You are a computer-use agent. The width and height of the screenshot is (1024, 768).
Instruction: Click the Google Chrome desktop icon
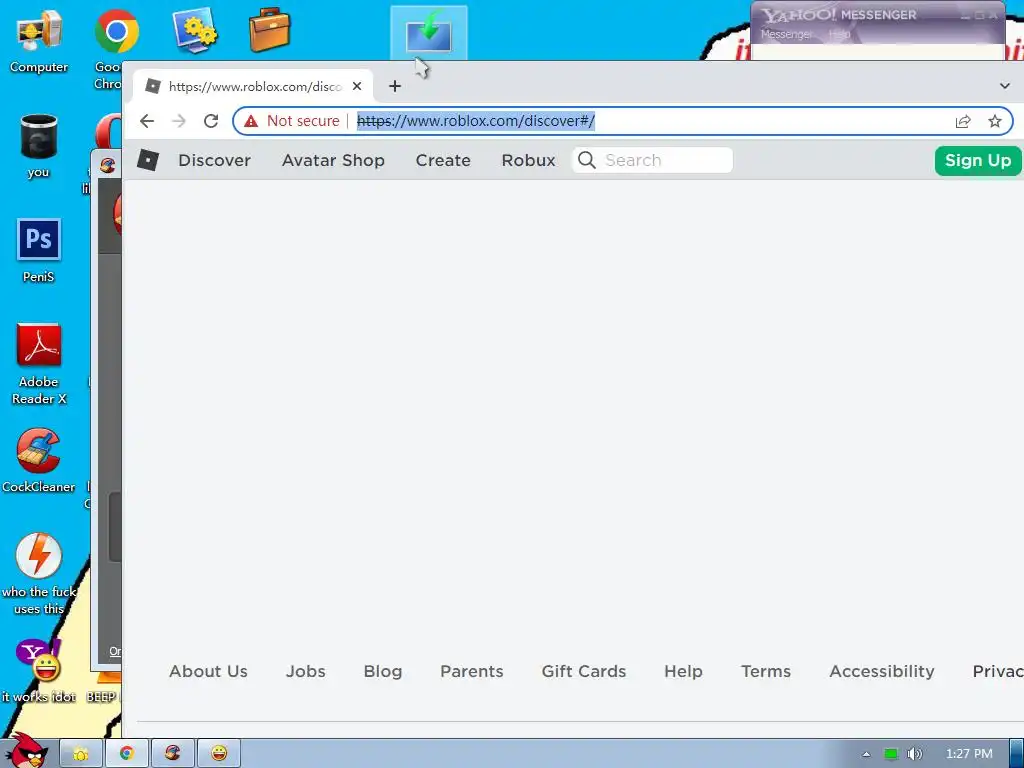click(x=116, y=31)
